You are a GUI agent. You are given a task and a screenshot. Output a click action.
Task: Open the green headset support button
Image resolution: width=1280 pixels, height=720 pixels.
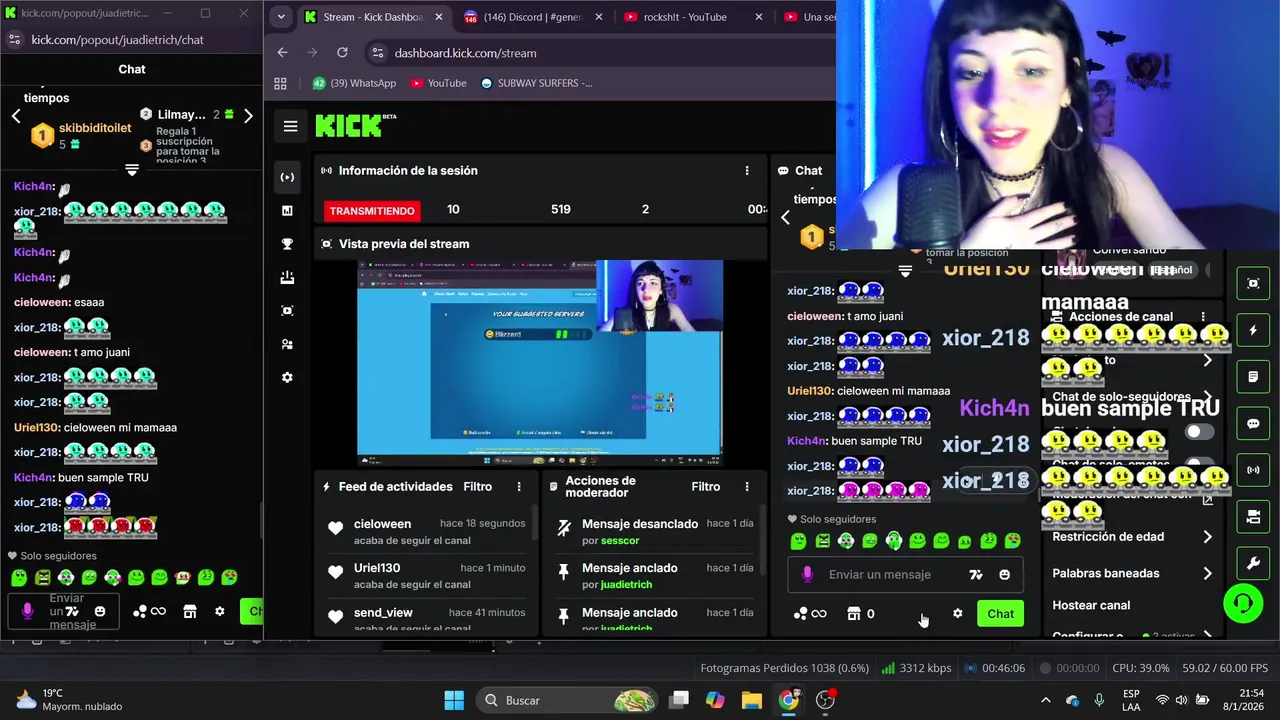click(1243, 604)
